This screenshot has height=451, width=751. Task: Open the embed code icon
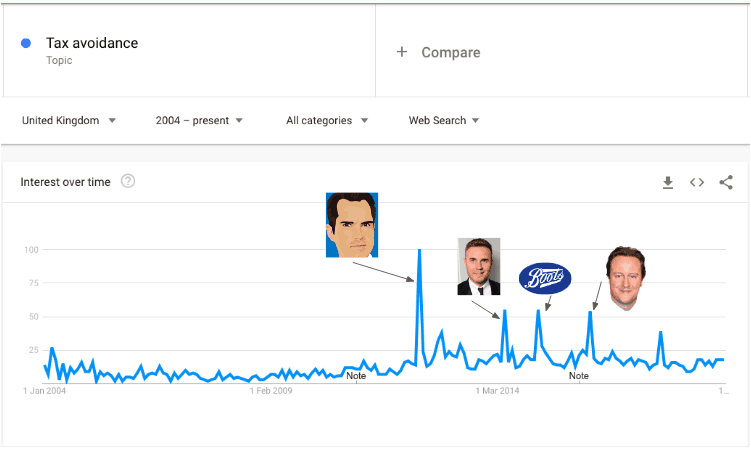tap(697, 182)
